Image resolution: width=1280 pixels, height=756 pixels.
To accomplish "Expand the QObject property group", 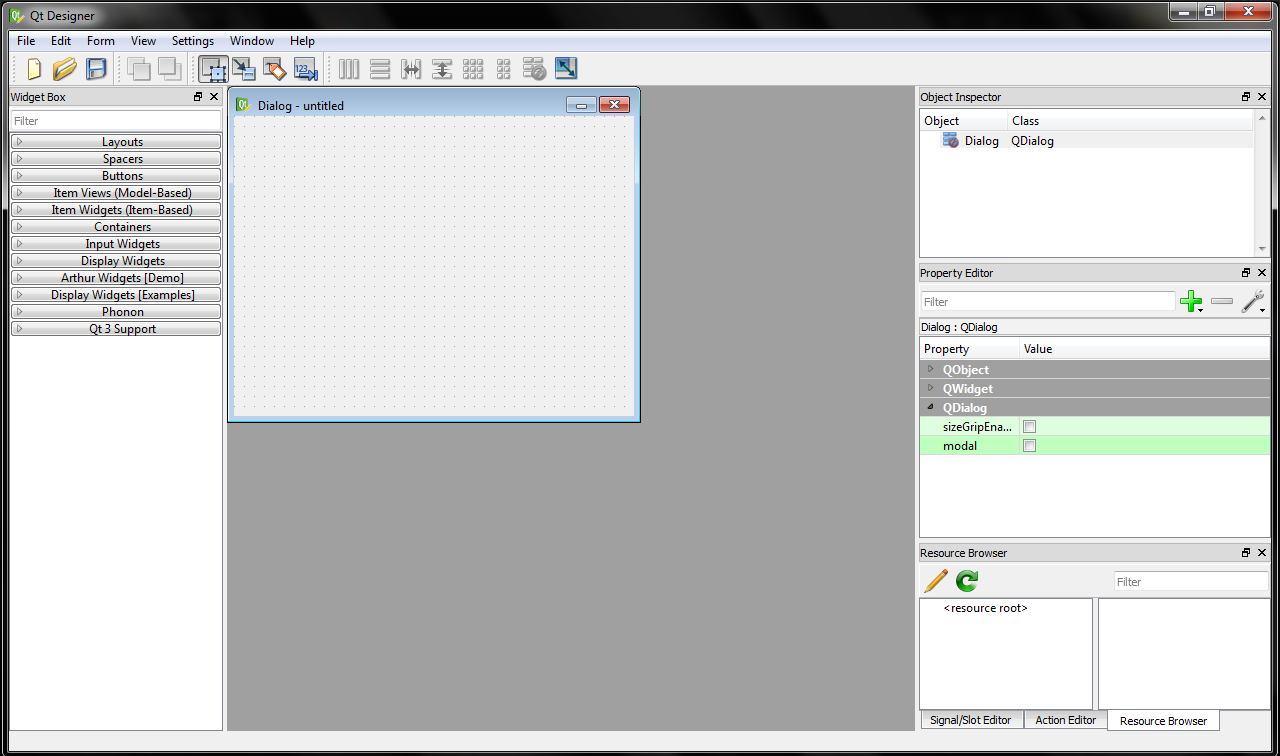I will 931,369.
